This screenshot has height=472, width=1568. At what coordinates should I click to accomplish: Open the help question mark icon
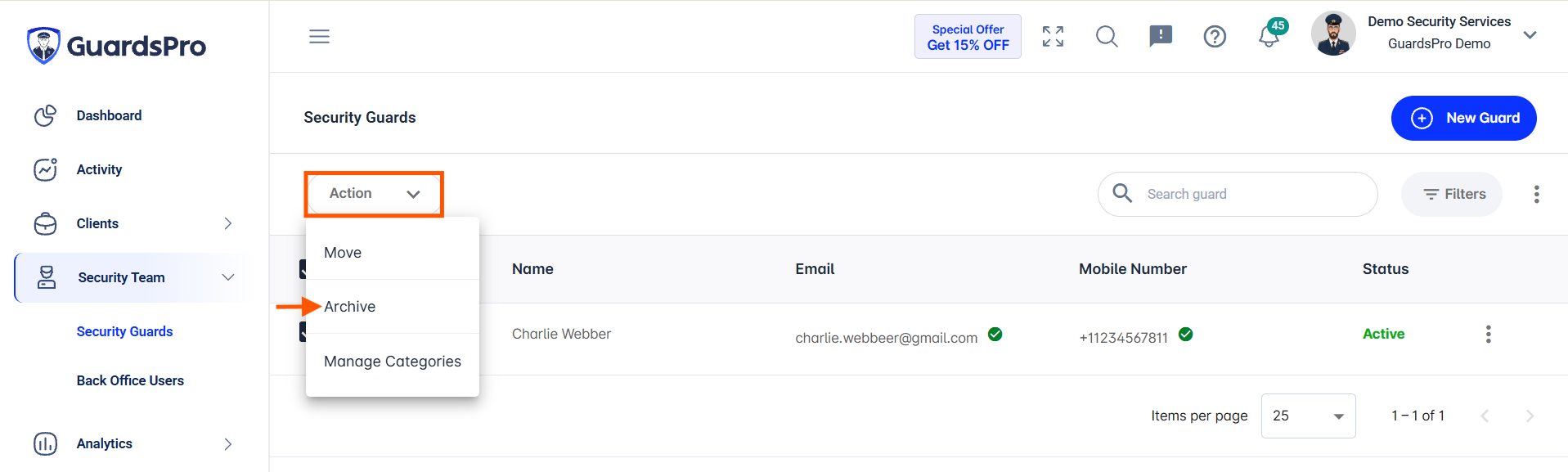coord(1215,37)
